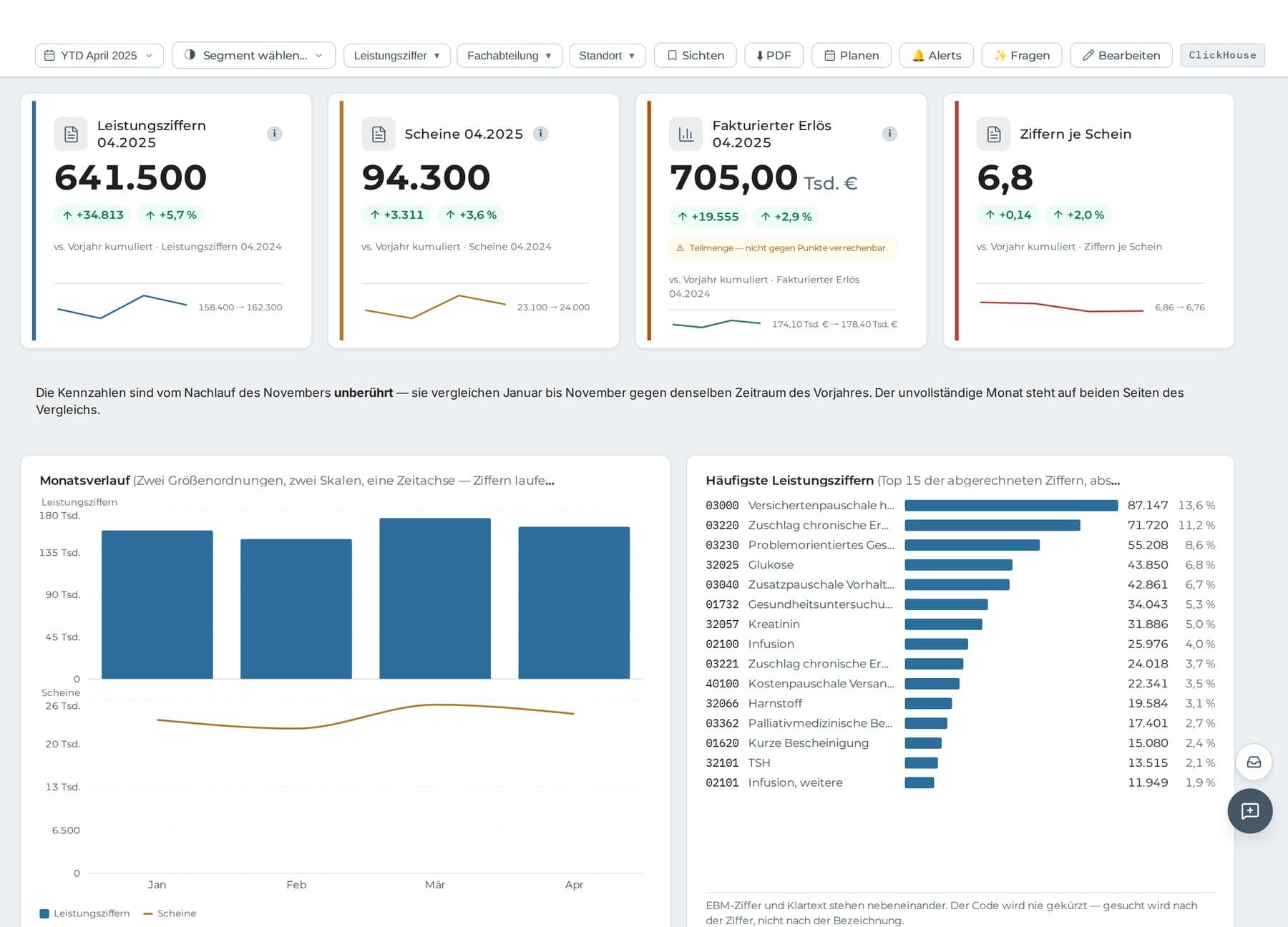This screenshot has height=927, width=1288.
Task: Open saved Sichten
Action: pos(695,55)
